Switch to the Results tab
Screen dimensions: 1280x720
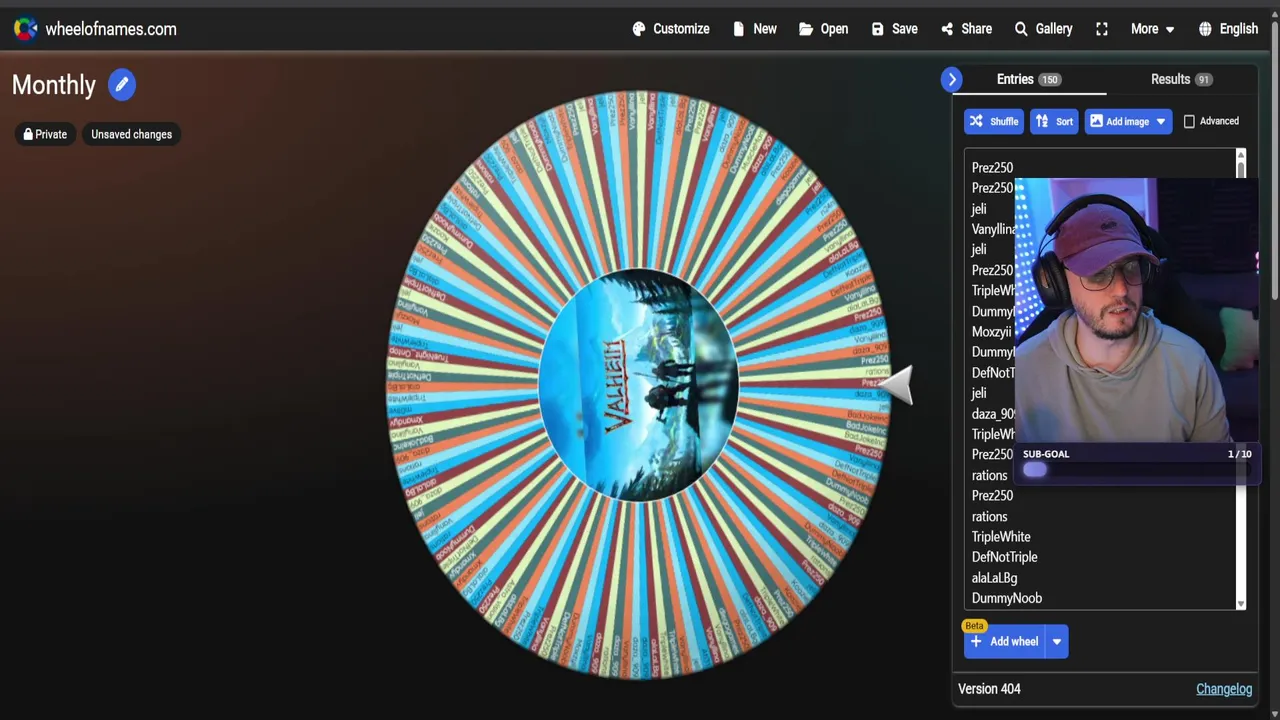tap(1181, 79)
